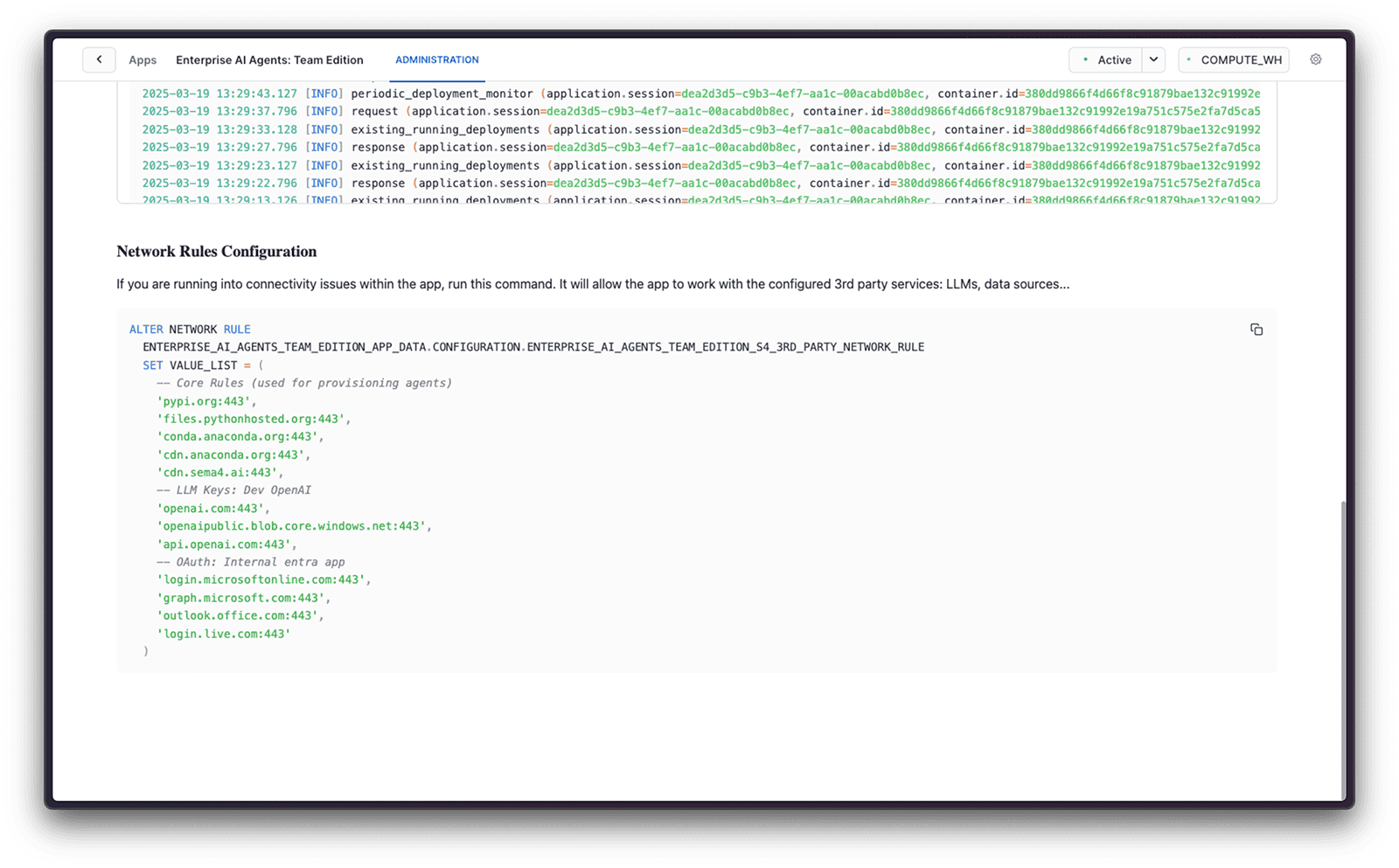Image resolution: width=1399 pixels, height=868 pixels.
Task: Select the Enterprise AI Agents: Team Edition title
Action: coord(270,59)
